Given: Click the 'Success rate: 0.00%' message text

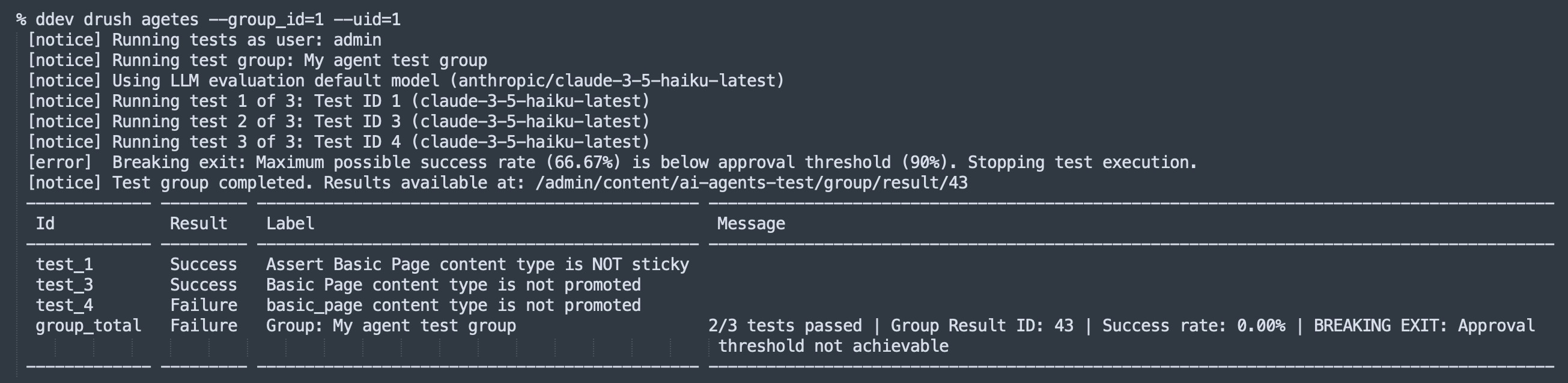Looking at the screenshot, I should (1194, 326).
